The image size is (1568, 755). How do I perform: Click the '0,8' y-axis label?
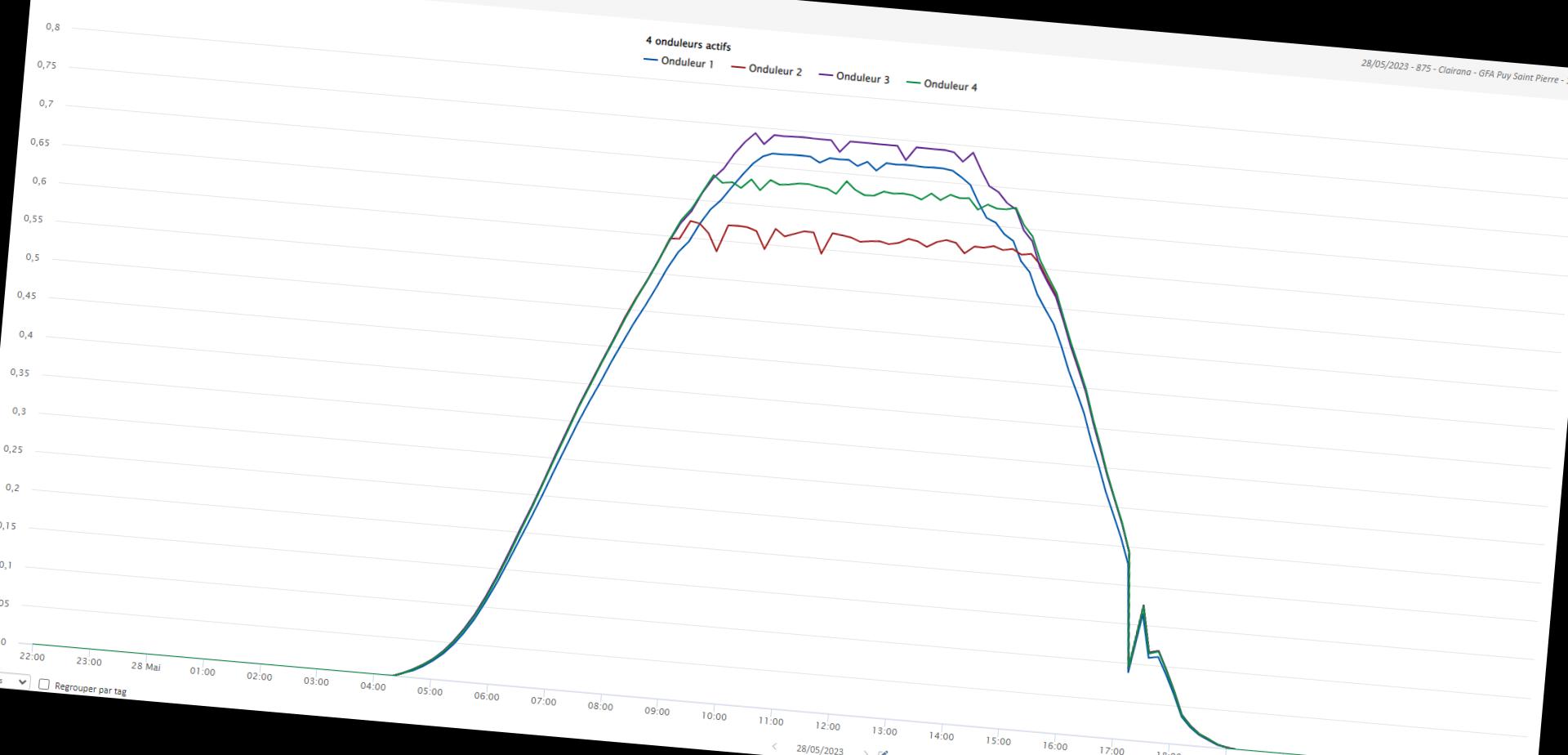[x=53, y=27]
